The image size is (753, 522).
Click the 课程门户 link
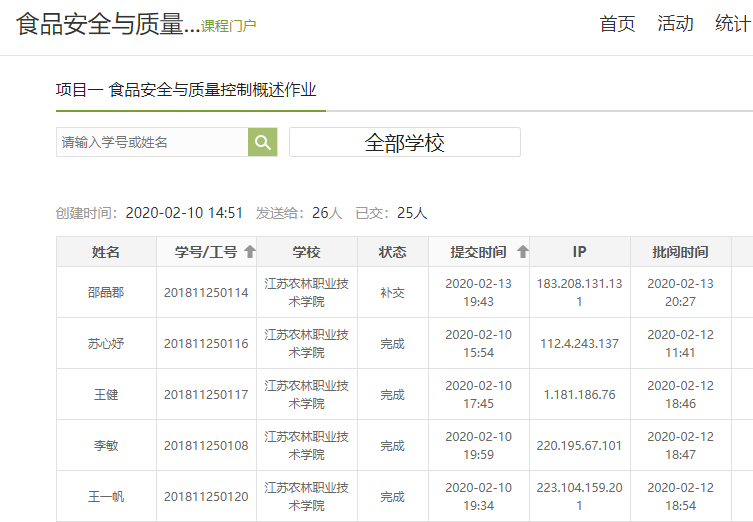coord(229,26)
